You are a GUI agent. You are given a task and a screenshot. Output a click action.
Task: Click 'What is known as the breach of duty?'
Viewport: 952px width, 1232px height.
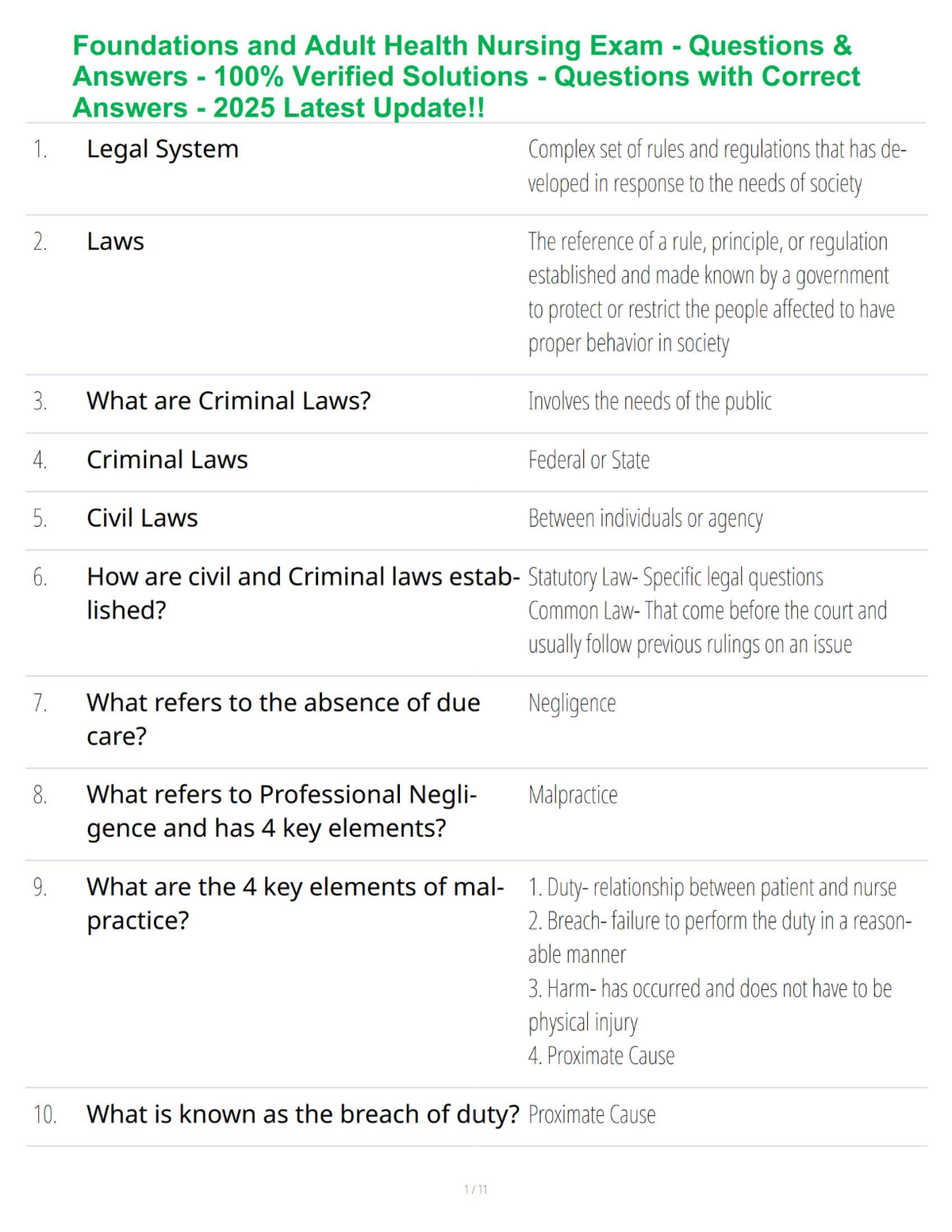tap(303, 1114)
